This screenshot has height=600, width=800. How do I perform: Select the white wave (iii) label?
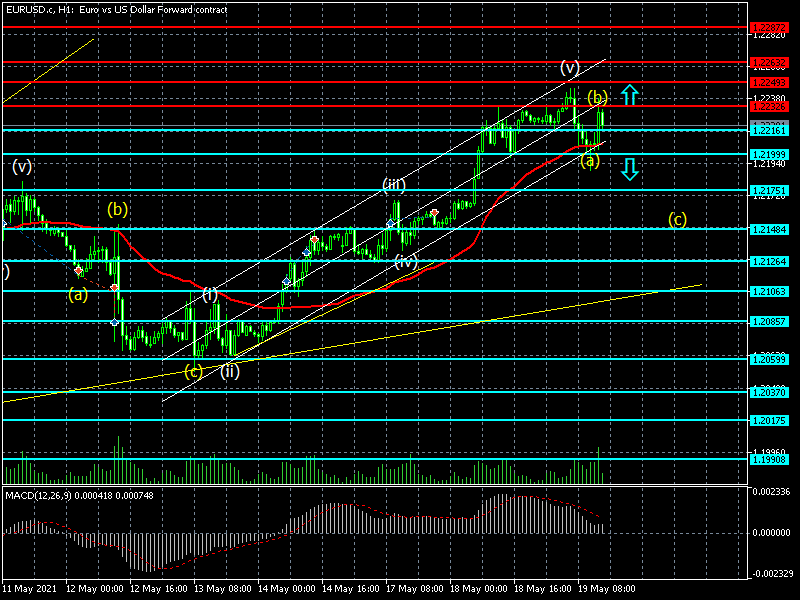(393, 185)
